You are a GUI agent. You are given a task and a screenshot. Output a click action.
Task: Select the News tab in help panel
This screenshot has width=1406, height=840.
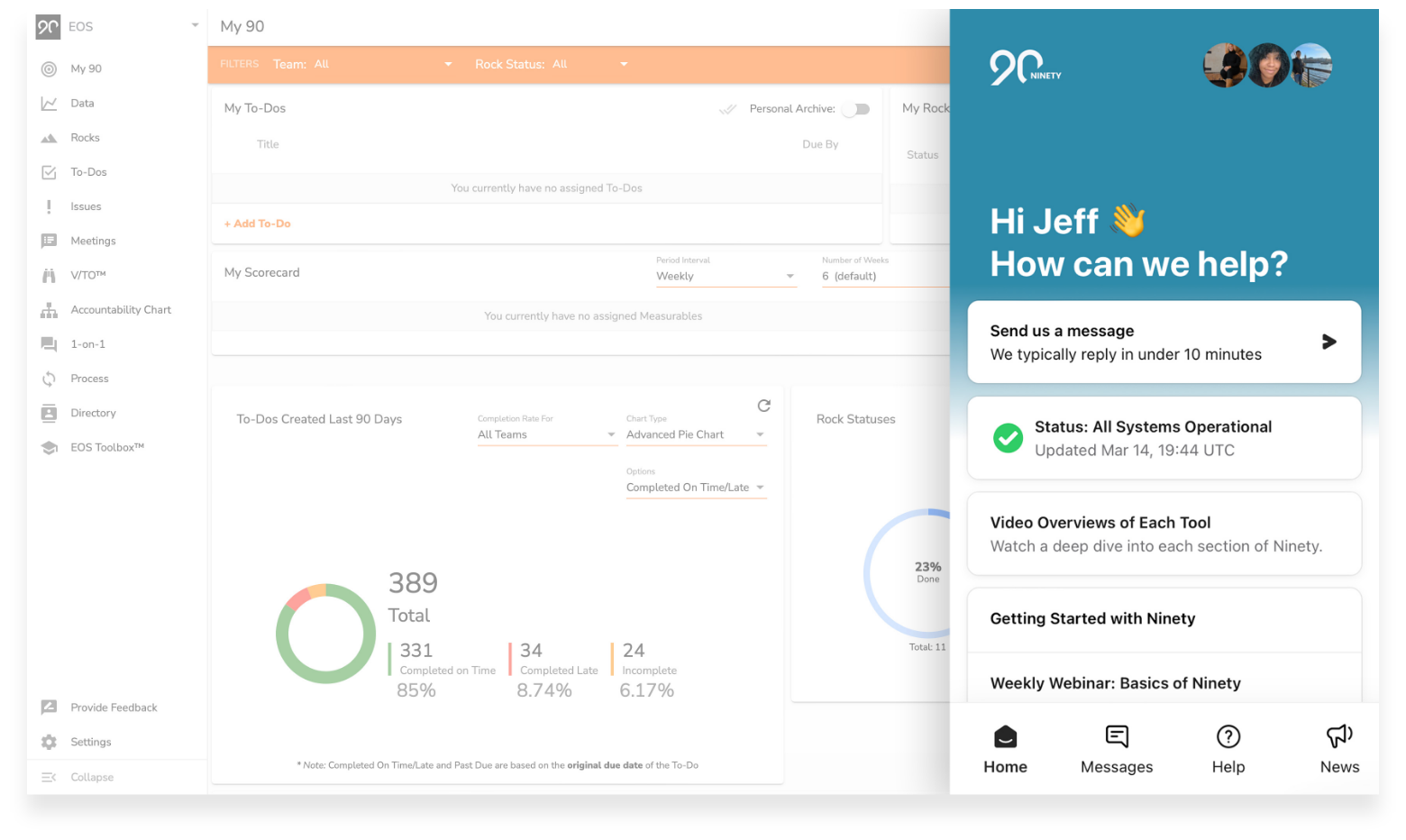click(x=1340, y=750)
